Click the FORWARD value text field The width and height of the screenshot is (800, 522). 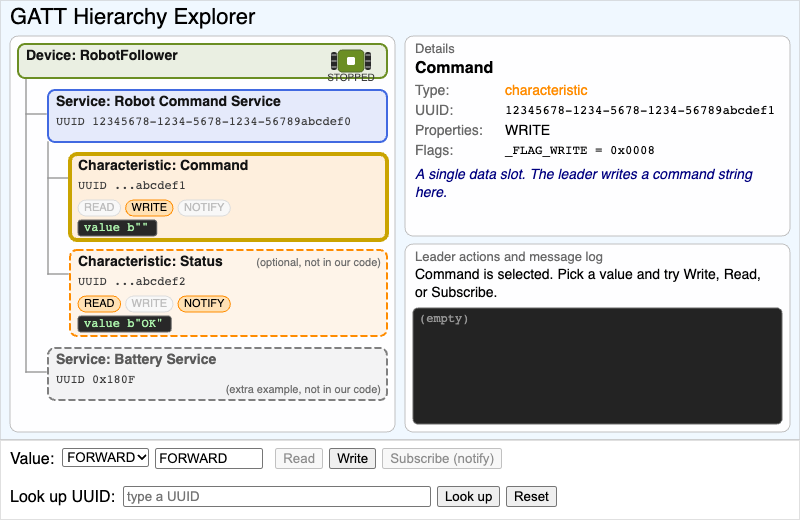(x=209, y=458)
